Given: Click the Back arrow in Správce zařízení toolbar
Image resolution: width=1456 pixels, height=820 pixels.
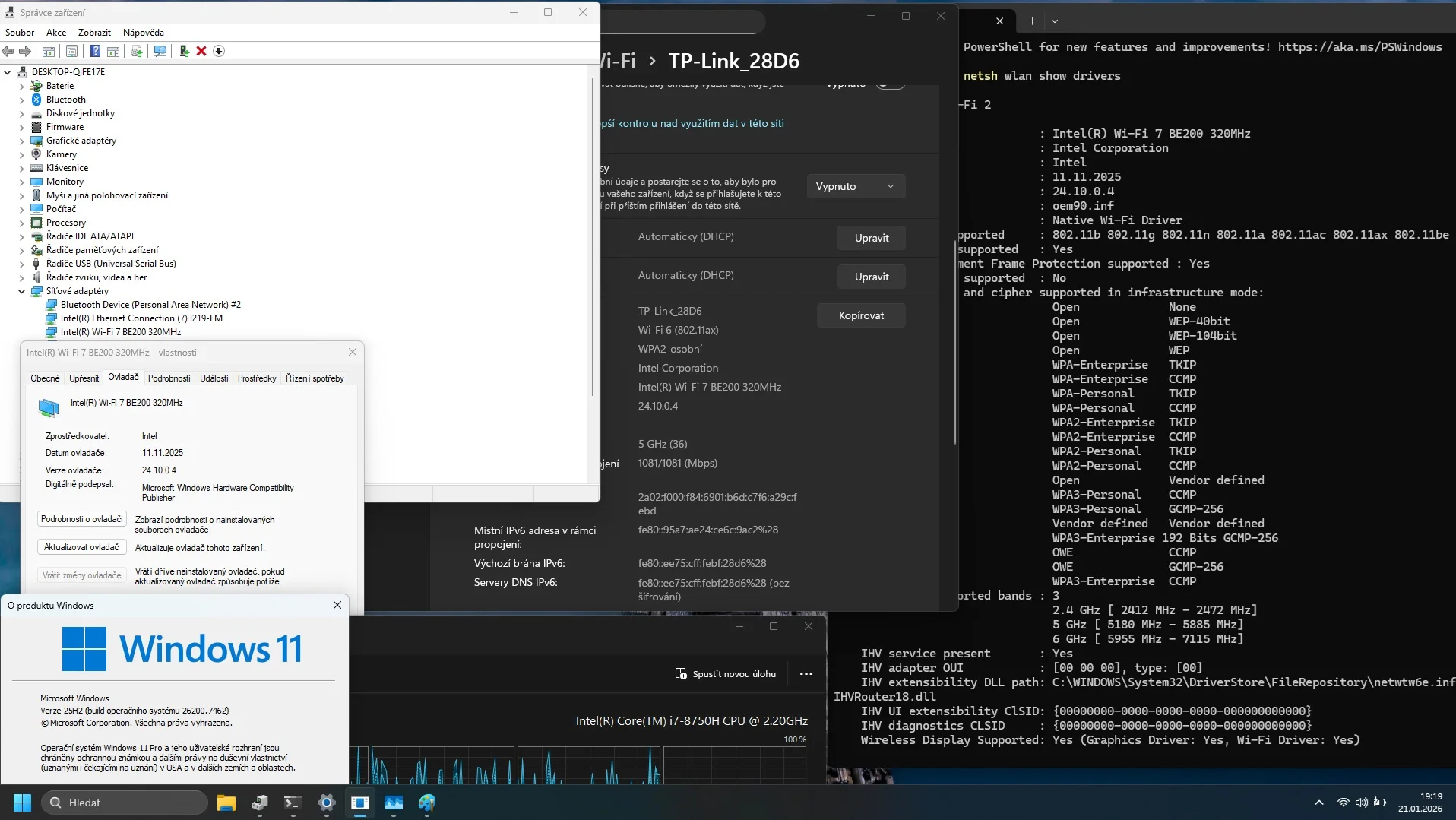Looking at the screenshot, I should tap(8, 51).
